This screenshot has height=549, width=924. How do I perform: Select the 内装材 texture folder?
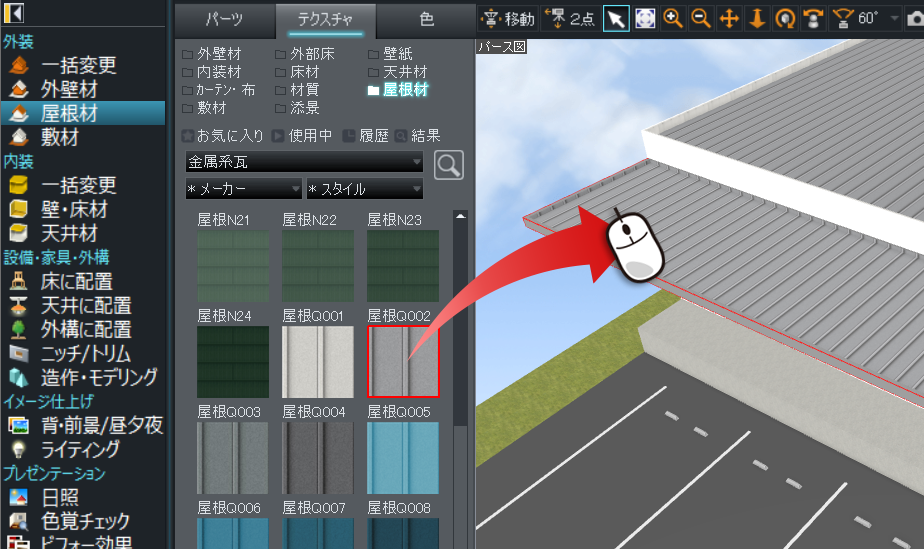212,72
